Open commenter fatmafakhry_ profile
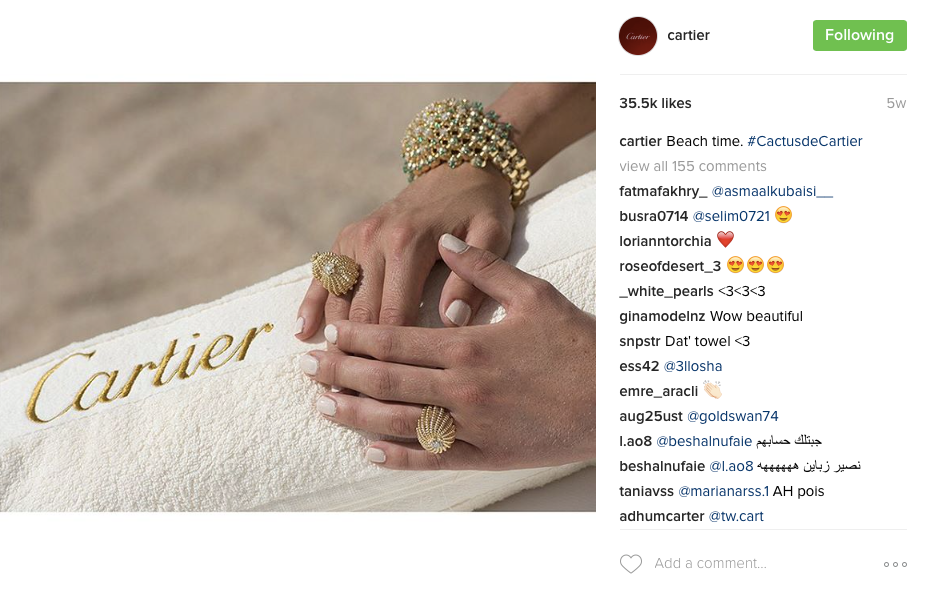 (663, 191)
